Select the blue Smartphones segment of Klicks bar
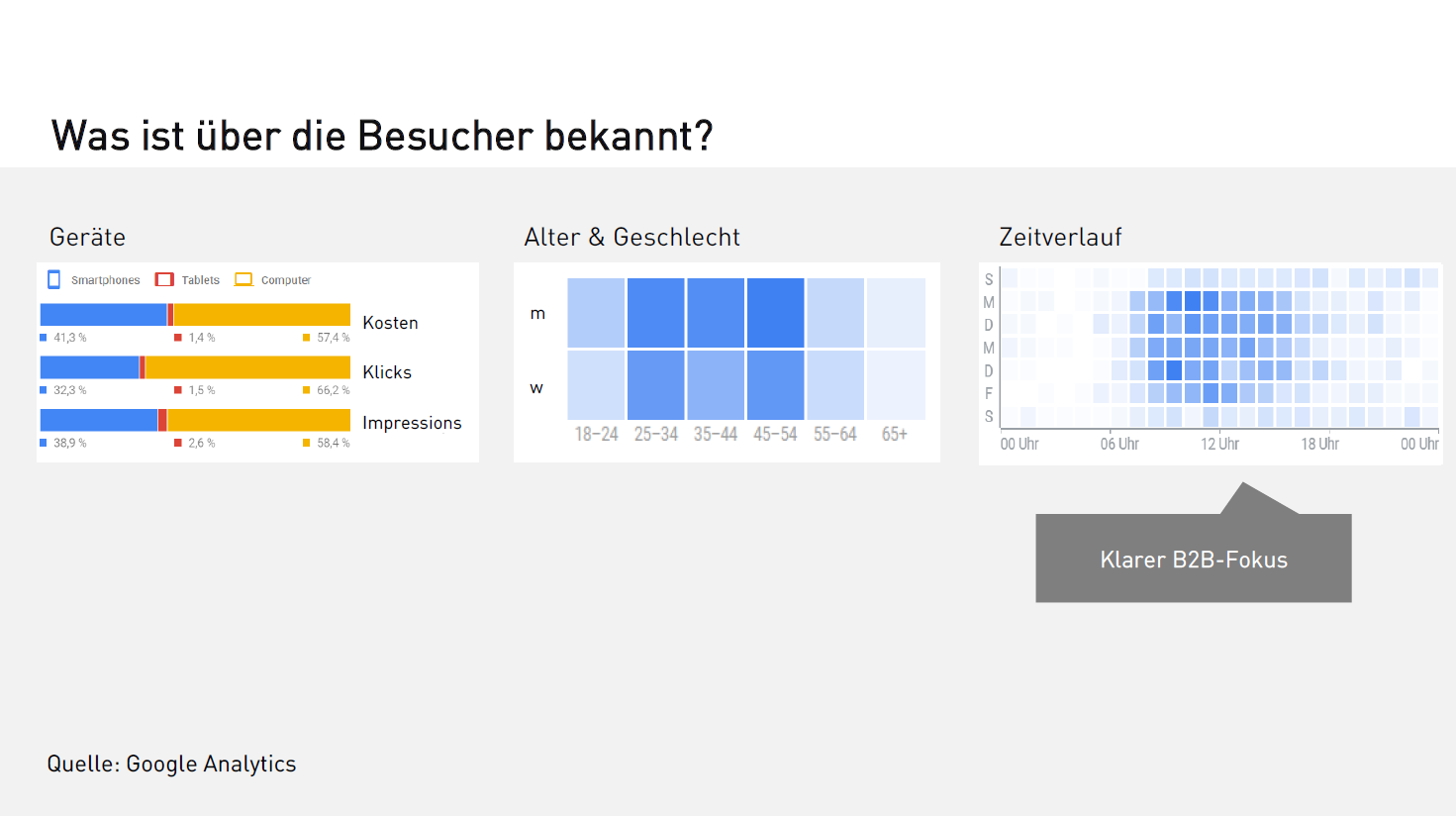 pyautogui.click(x=89, y=367)
